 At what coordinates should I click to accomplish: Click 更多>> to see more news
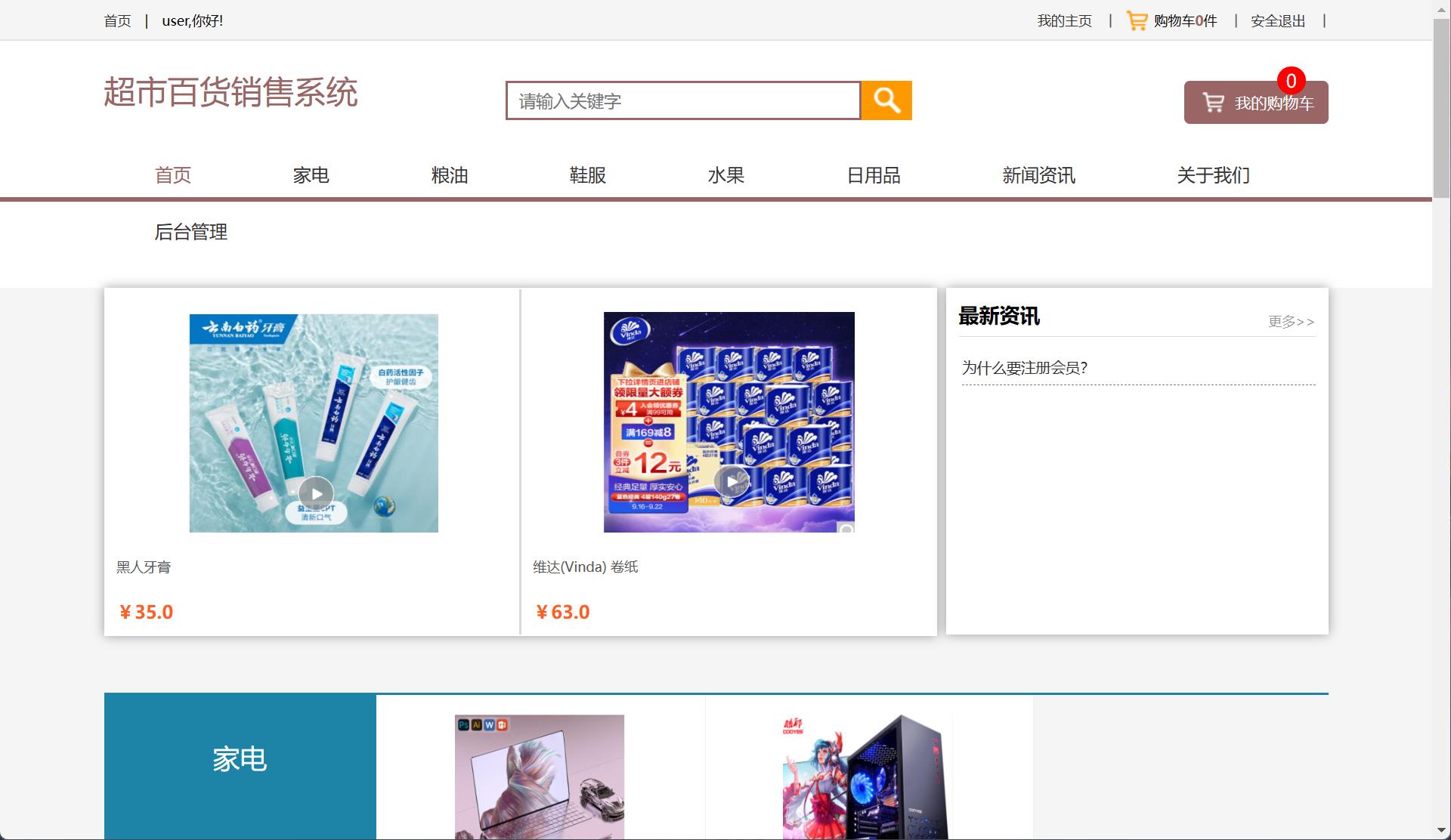(x=1291, y=322)
